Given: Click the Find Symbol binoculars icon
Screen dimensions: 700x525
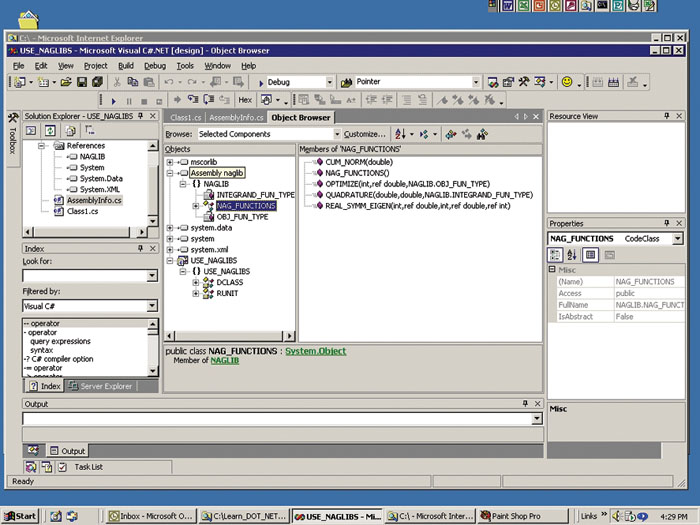Looking at the screenshot, I should click(484, 134).
